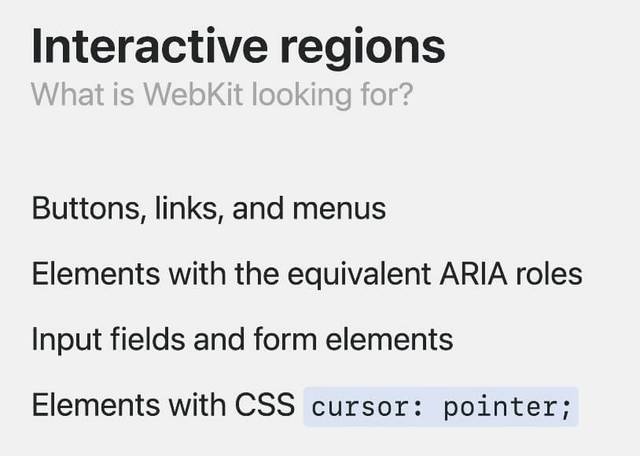Click the text "Elements with CSS"
This screenshot has height=456, width=640.
click(x=163, y=405)
